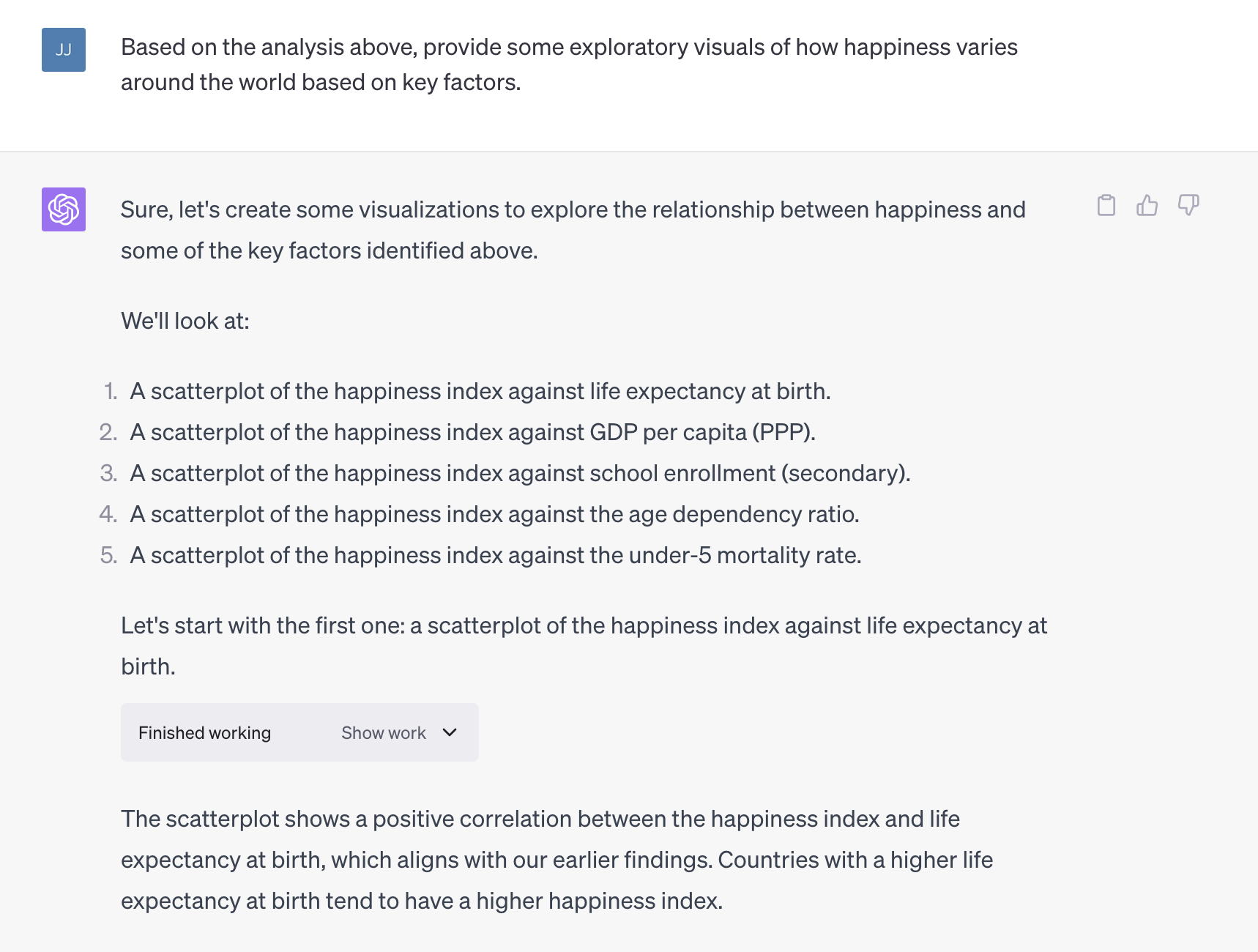Give the response a thumbs up
Screen dimensions: 1258x952
point(1147,206)
